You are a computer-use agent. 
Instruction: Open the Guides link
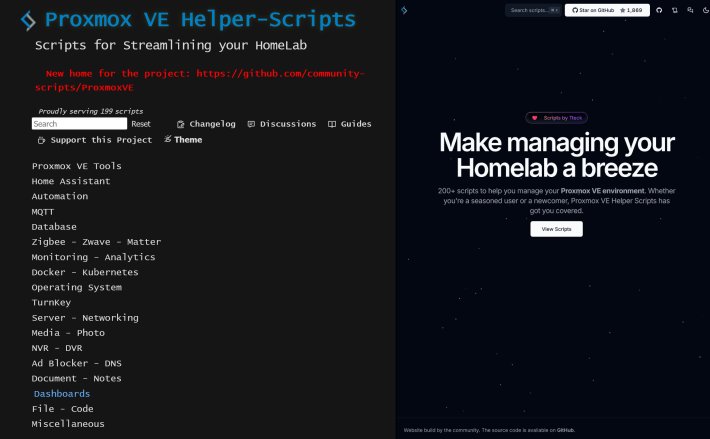pyautogui.click(x=356, y=124)
